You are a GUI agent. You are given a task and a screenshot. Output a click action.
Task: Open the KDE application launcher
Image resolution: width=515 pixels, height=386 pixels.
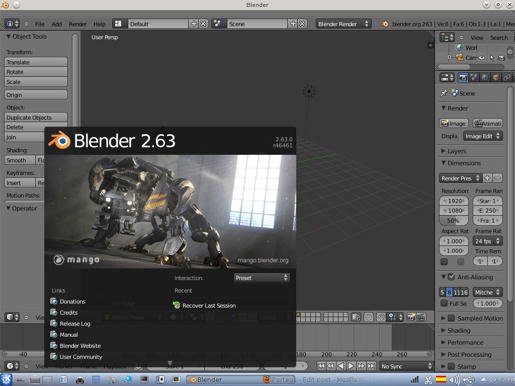click(x=6, y=380)
